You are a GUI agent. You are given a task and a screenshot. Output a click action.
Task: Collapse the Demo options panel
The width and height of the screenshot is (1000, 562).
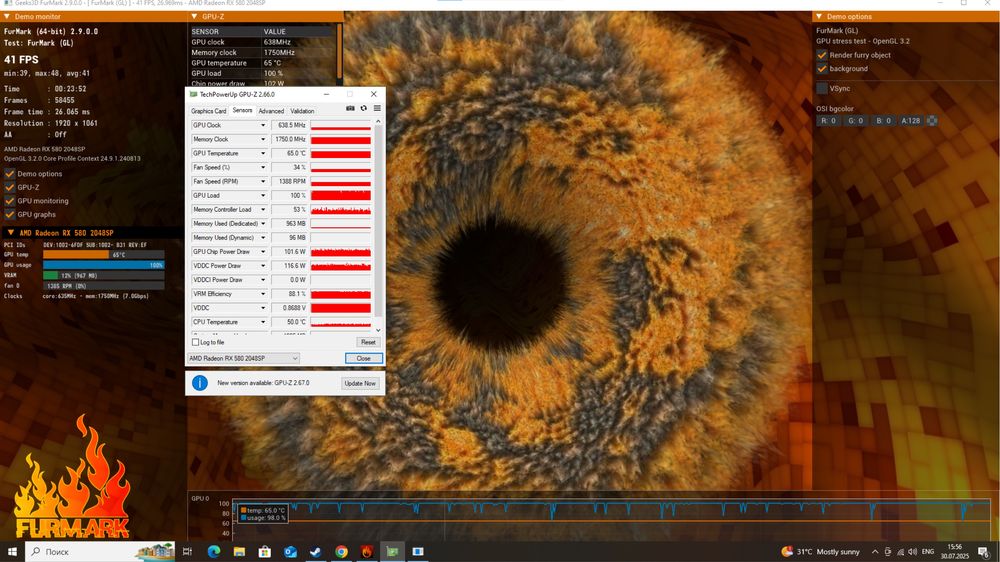click(820, 17)
